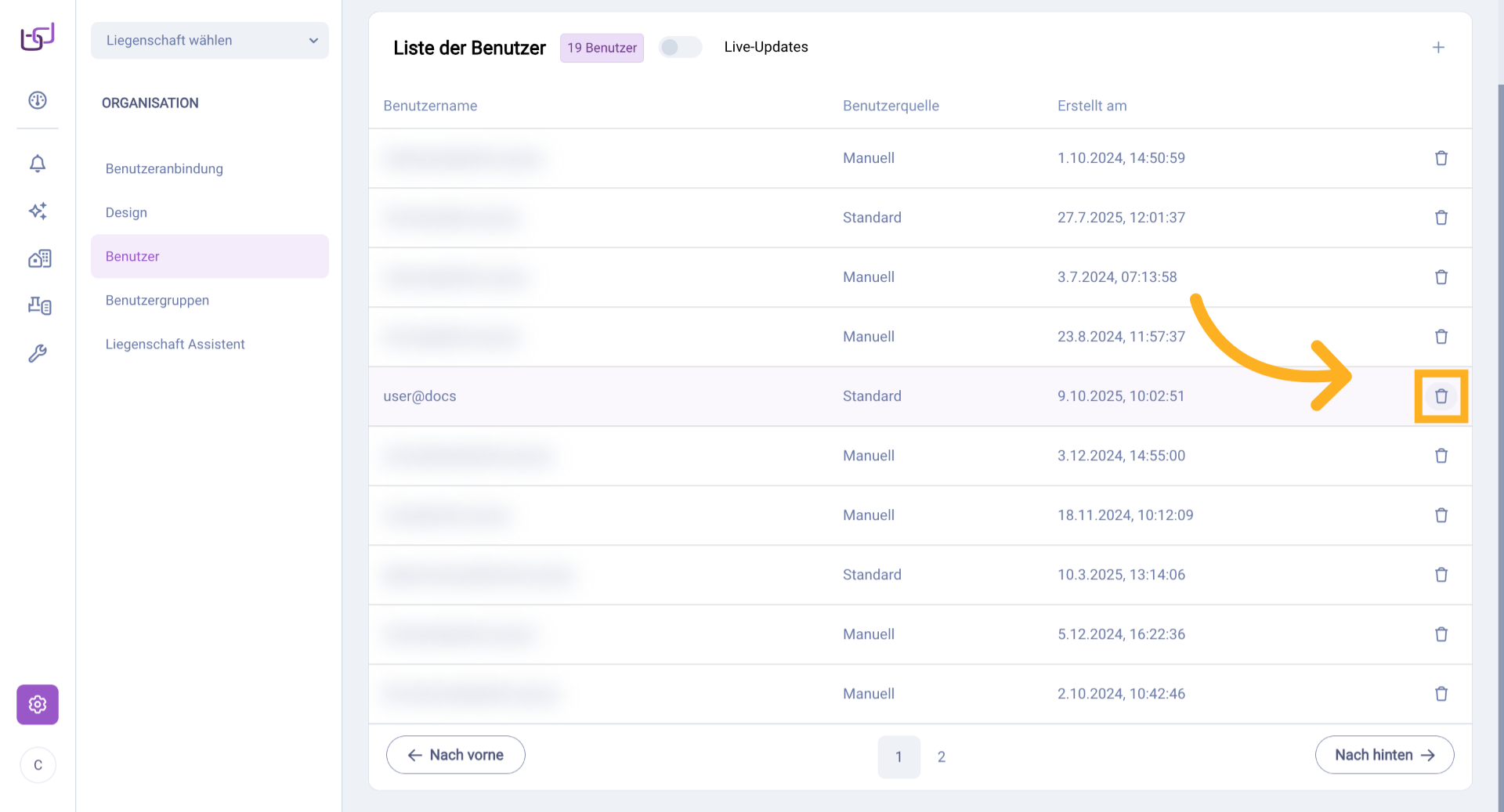
Task: Click the plus icon to add user
Action: 1438,48
